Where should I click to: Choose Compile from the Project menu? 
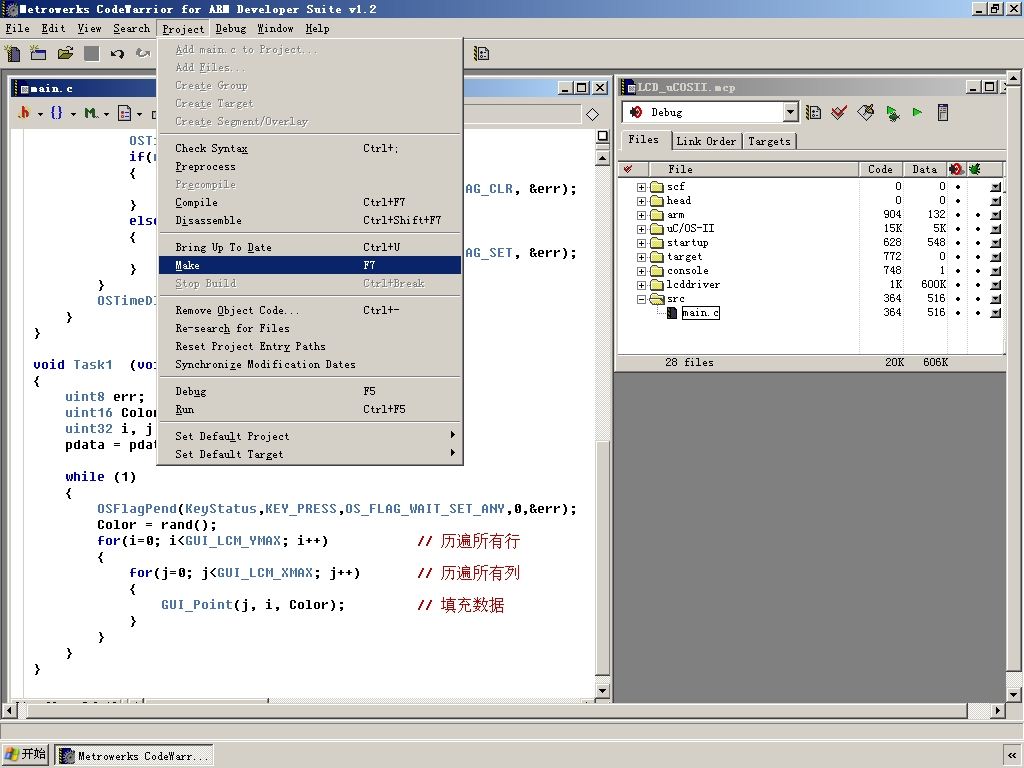click(310, 202)
